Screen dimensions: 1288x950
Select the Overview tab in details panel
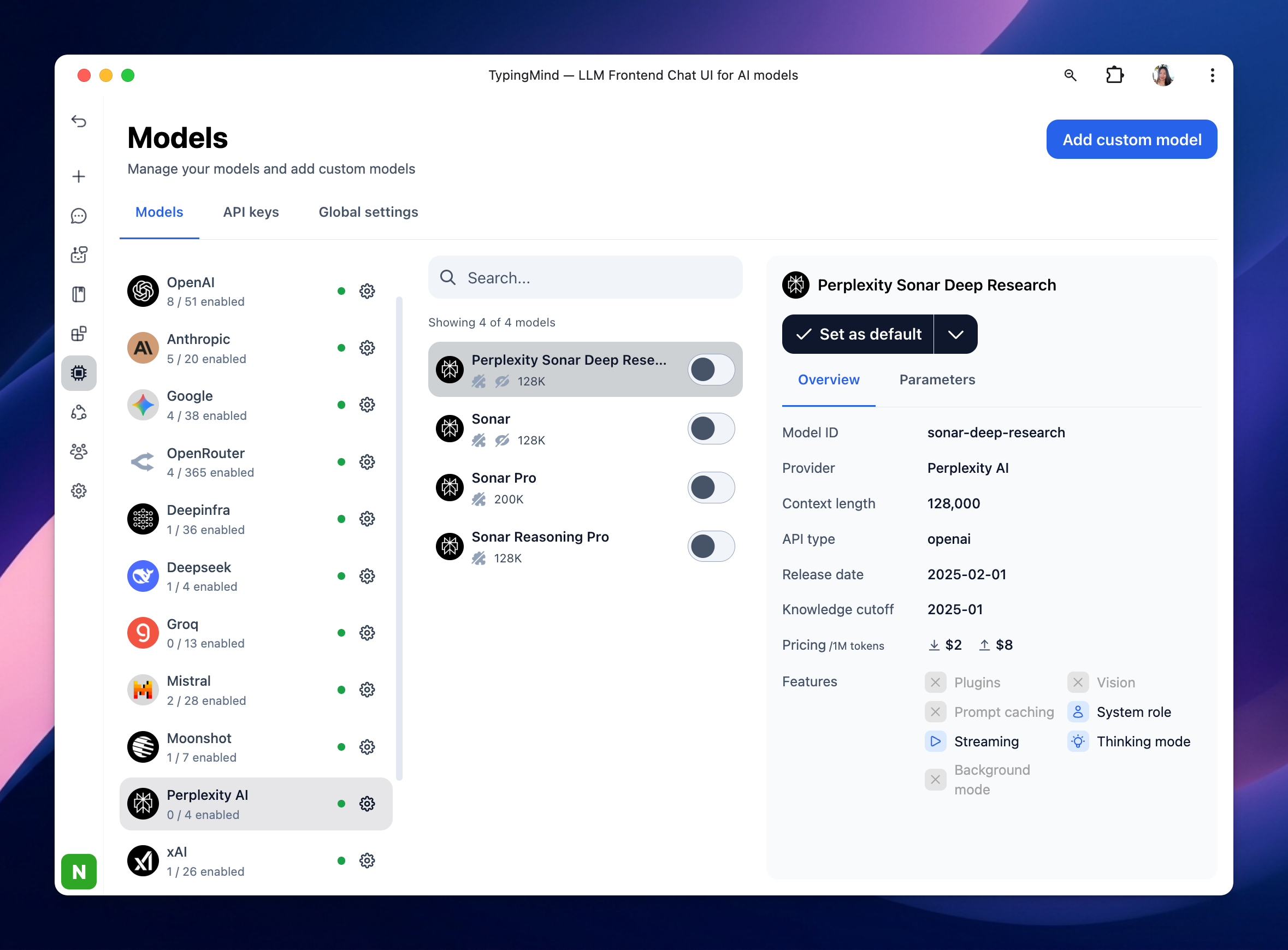829,380
